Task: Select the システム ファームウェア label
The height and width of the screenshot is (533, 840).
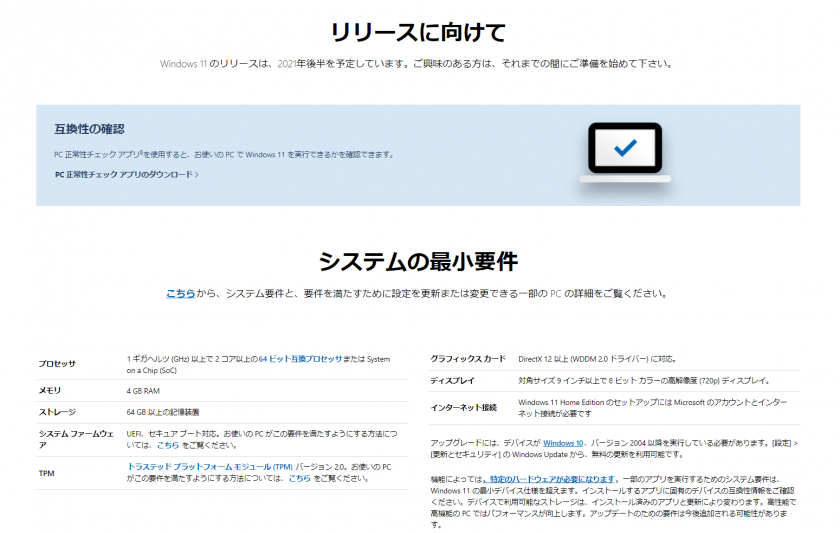Action: (x=76, y=439)
